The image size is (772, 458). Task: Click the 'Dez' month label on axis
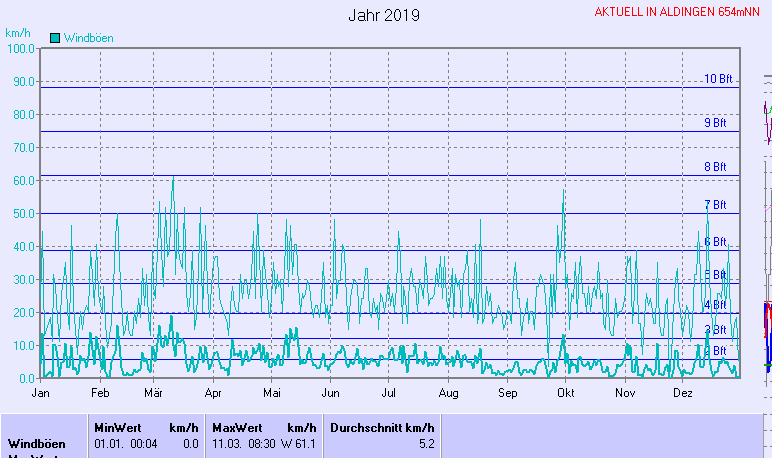point(683,393)
